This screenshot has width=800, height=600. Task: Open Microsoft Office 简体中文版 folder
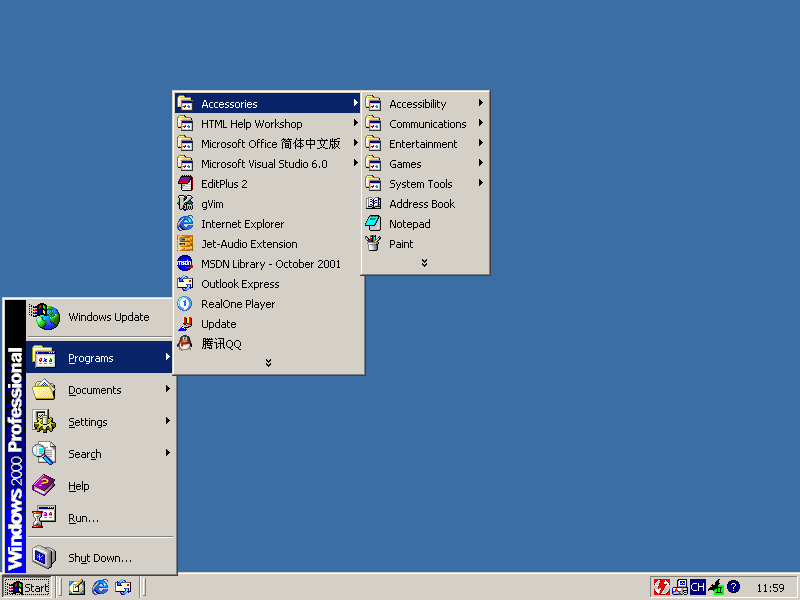[x=268, y=144]
